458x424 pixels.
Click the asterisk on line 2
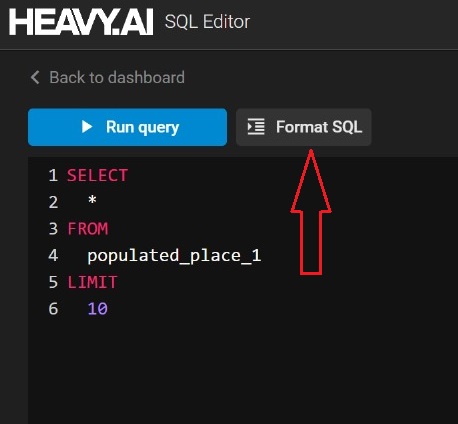[92, 200]
